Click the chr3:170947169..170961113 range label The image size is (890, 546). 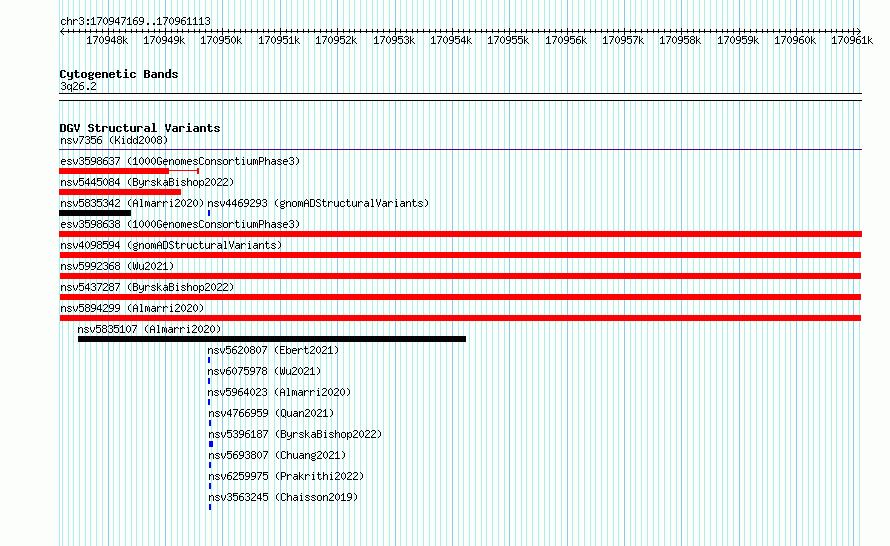pyautogui.click(x=135, y=21)
